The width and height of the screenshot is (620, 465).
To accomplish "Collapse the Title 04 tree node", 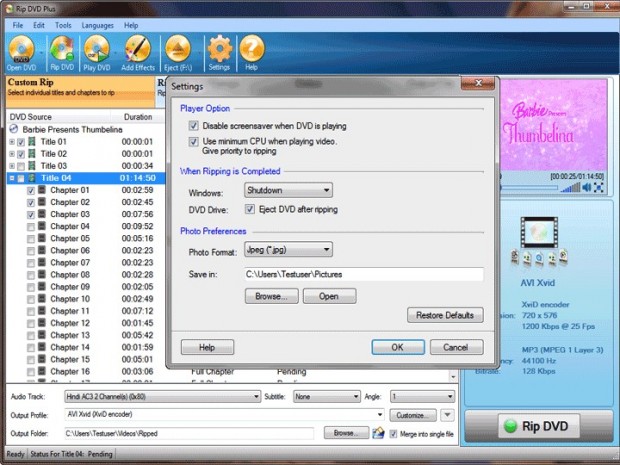I will 12,178.
